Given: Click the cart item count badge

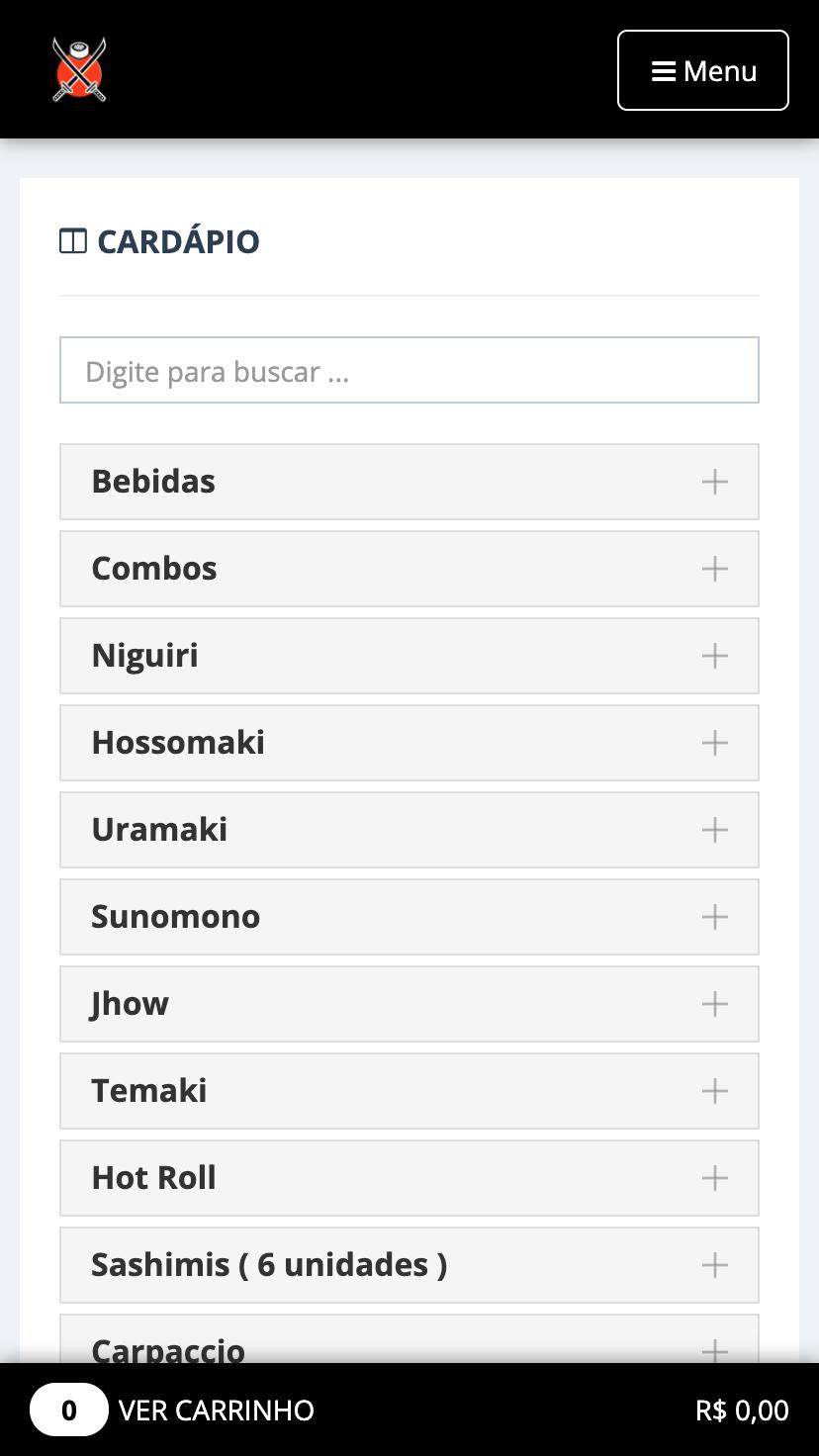Looking at the screenshot, I should tap(69, 1410).
